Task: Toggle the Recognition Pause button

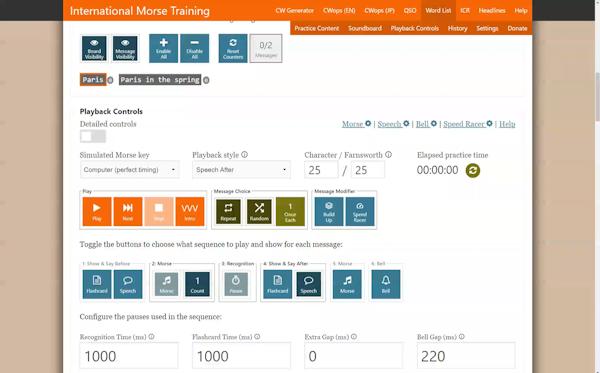Action: click(x=236, y=284)
